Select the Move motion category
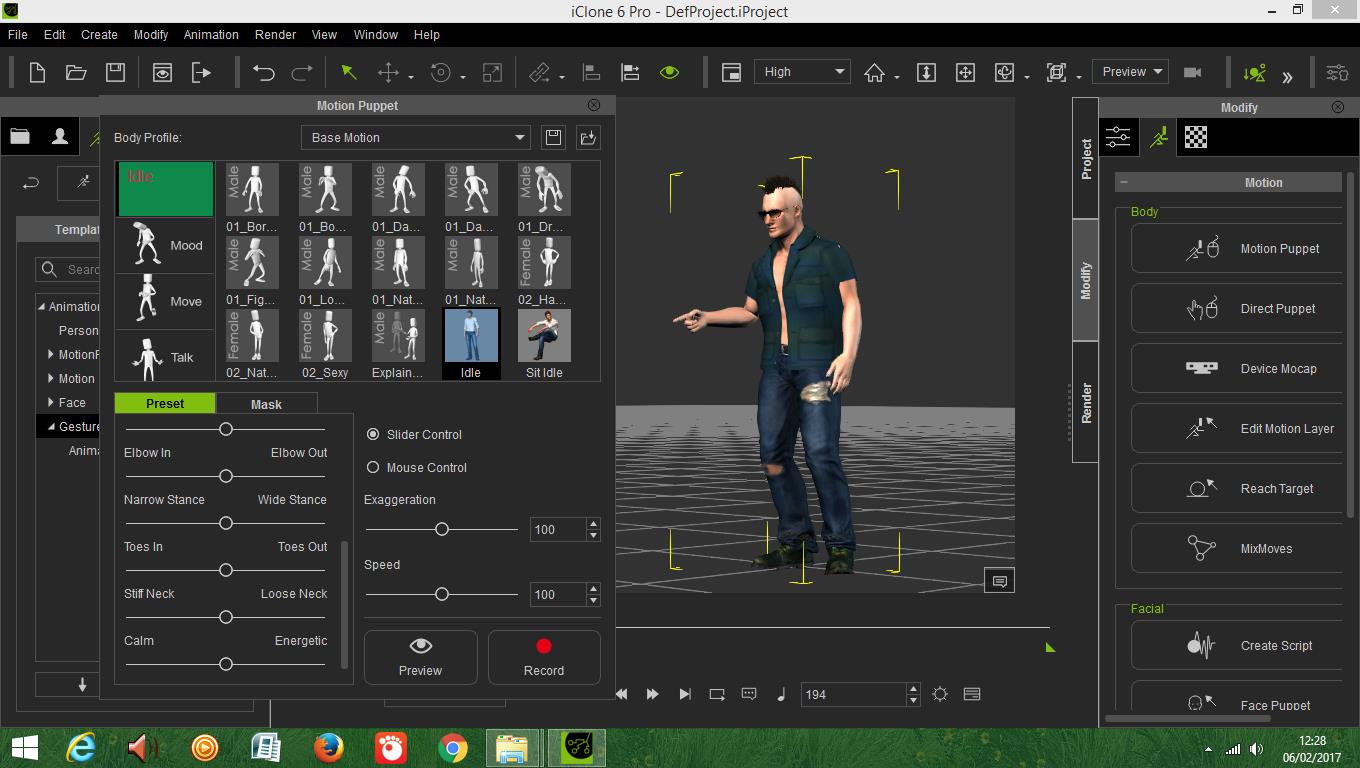The width and height of the screenshot is (1360, 768). pyautogui.click(x=165, y=301)
